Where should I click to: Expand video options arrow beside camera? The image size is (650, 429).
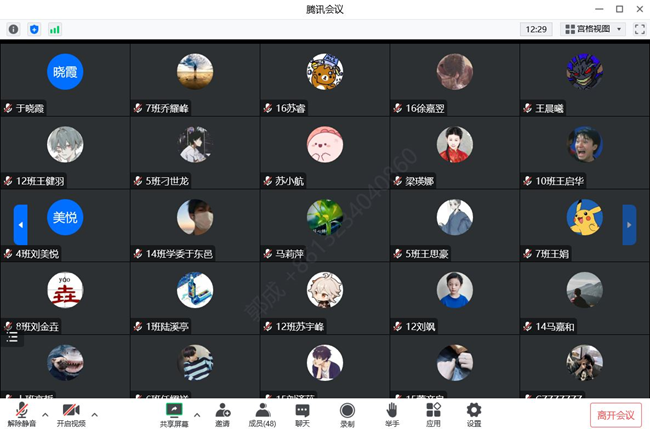pyautogui.click(x=95, y=414)
